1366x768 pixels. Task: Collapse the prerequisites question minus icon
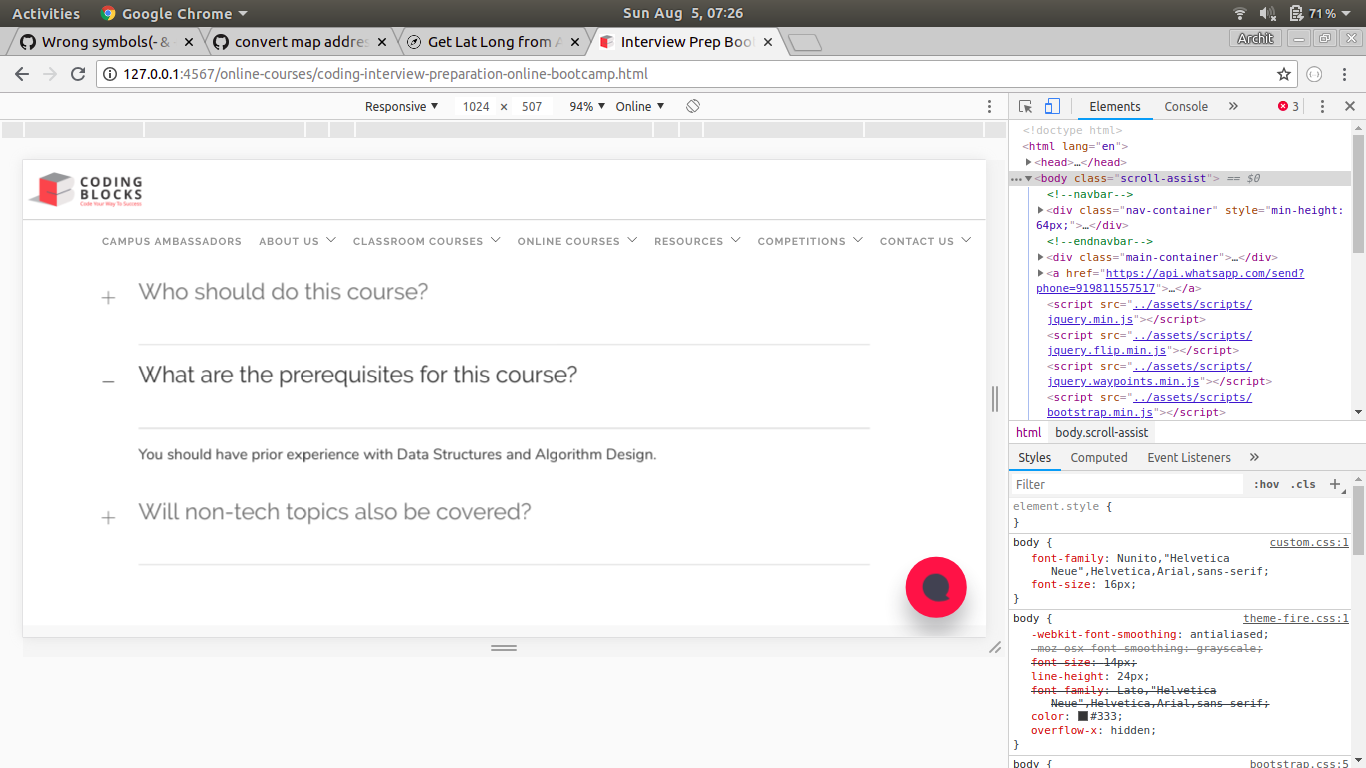click(x=108, y=380)
